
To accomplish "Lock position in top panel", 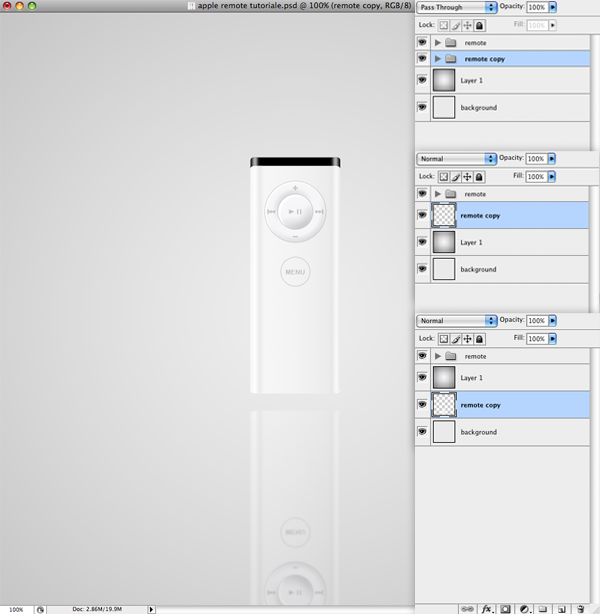I will click(467, 25).
